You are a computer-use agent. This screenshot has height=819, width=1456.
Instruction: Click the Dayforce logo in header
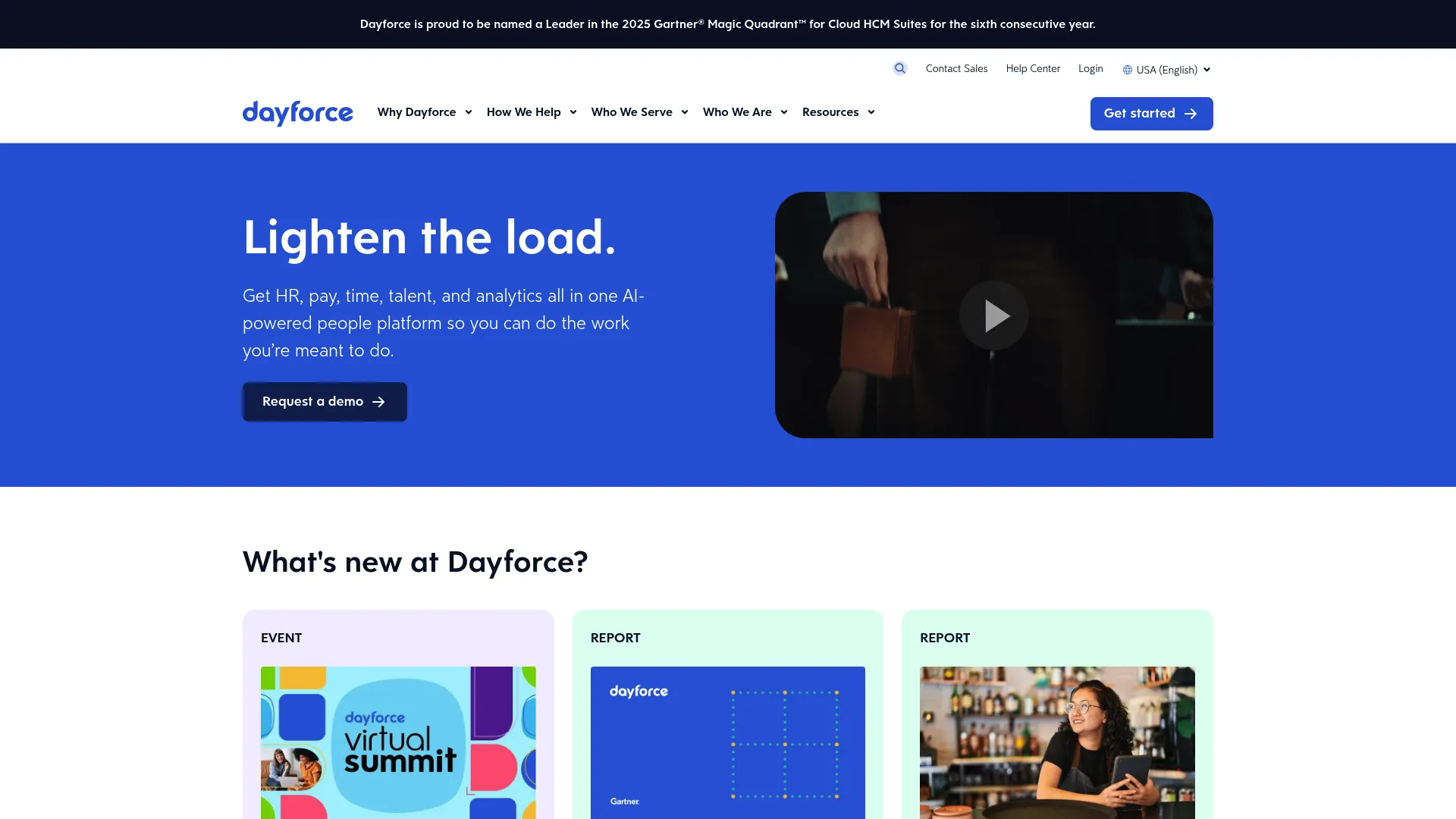click(x=298, y=113)
